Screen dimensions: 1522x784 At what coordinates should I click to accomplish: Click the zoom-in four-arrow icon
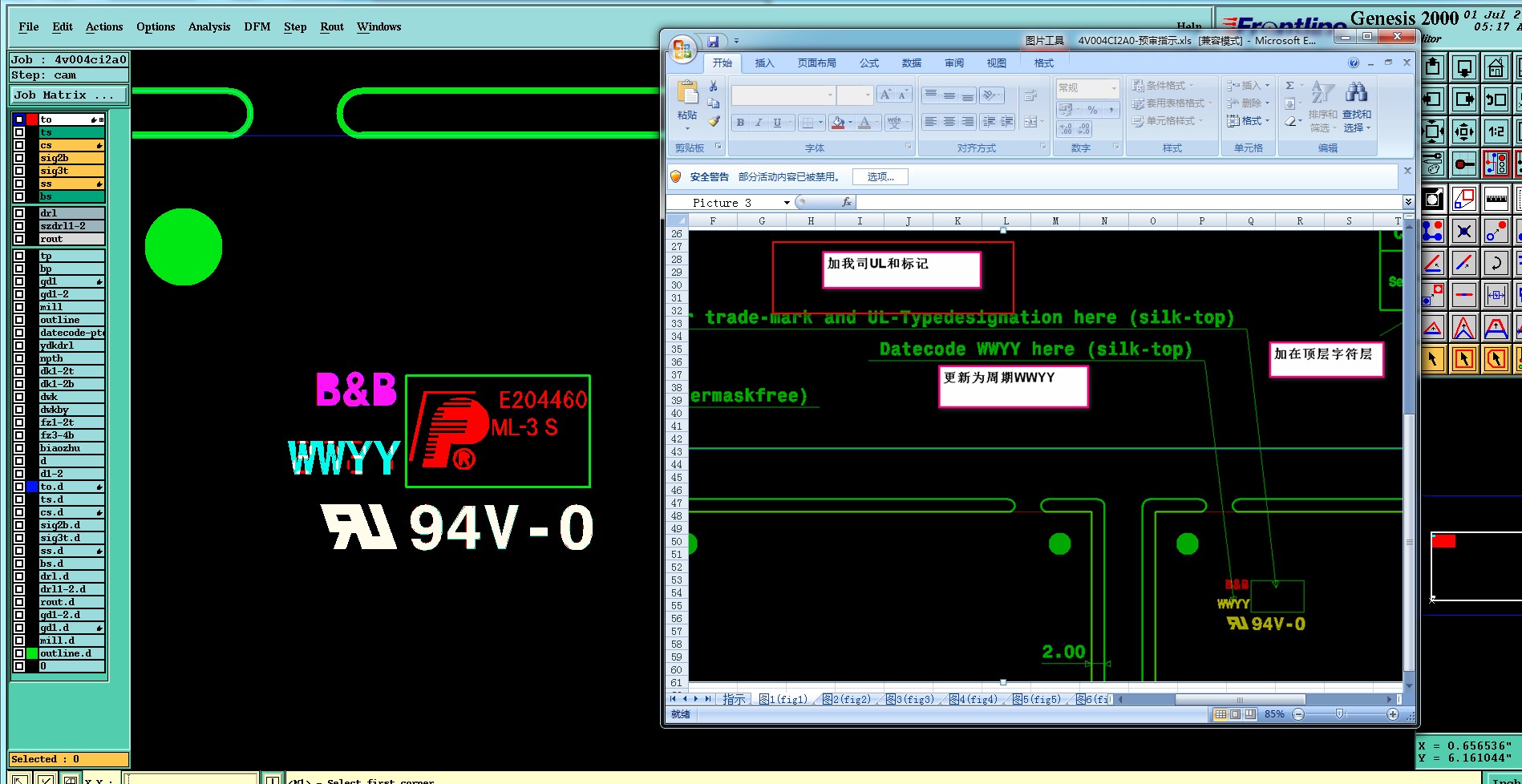(1464, 131)
